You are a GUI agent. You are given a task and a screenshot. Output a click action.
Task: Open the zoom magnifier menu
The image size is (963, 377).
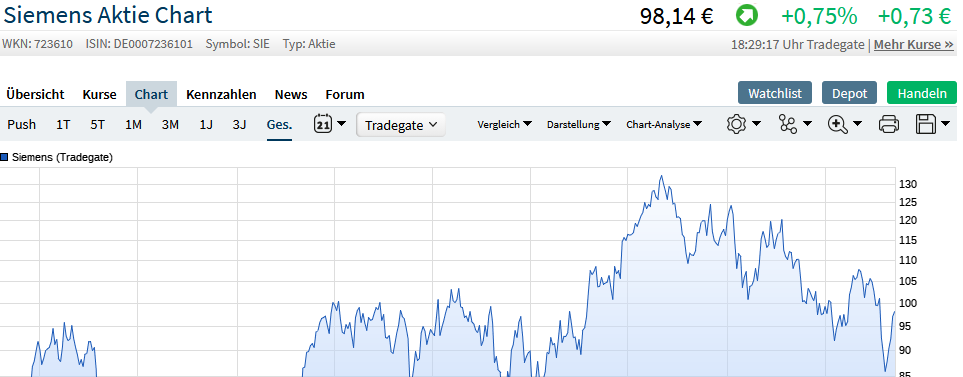tap(845, 124)
